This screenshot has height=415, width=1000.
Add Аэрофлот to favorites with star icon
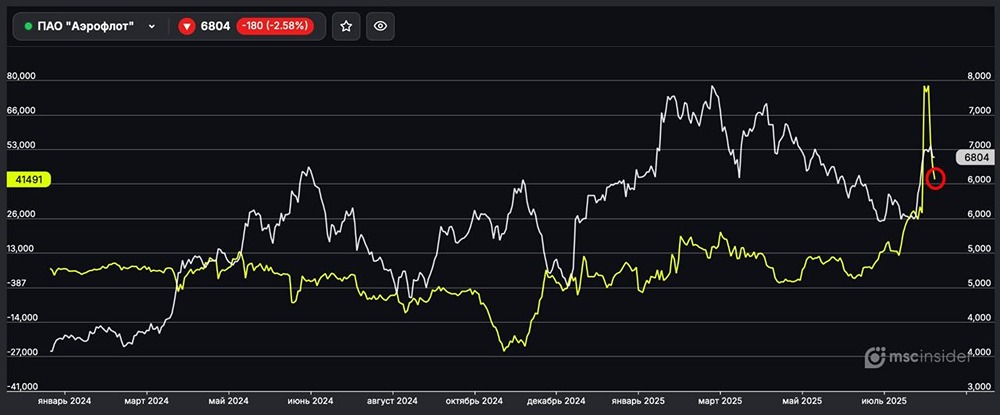pos(346,27)
